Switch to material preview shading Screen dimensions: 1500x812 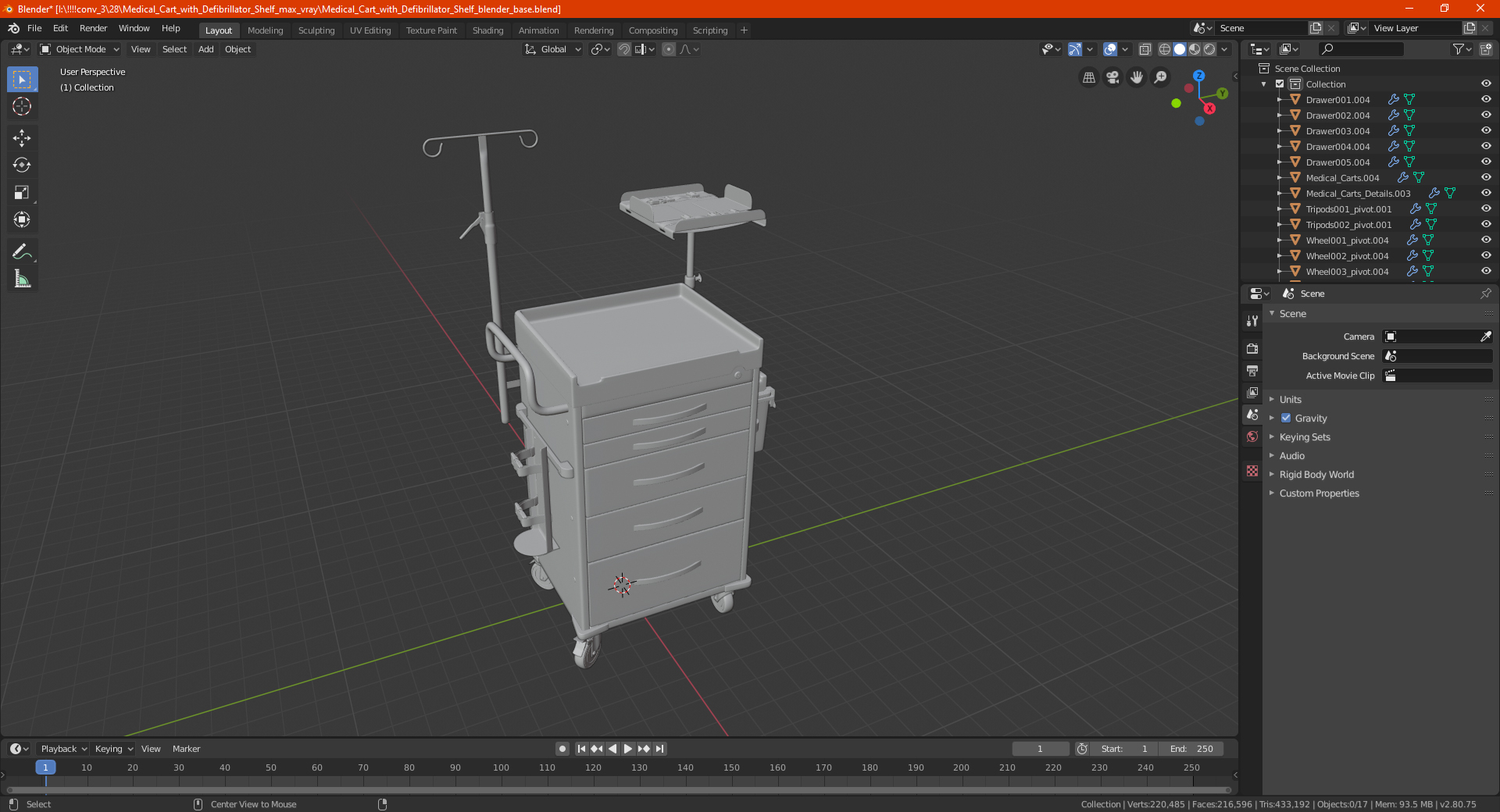[x=1195, y=49]
